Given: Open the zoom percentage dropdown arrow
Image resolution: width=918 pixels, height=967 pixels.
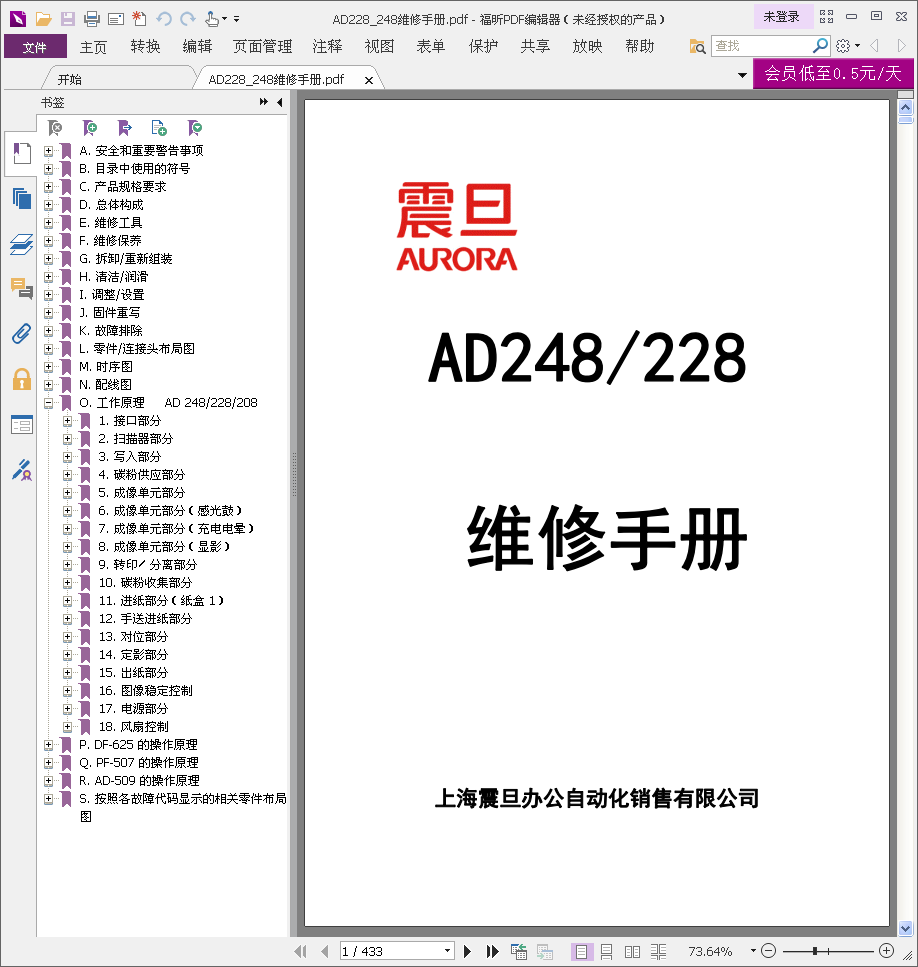Looking at the screenshot, I should tap(753, 951).
